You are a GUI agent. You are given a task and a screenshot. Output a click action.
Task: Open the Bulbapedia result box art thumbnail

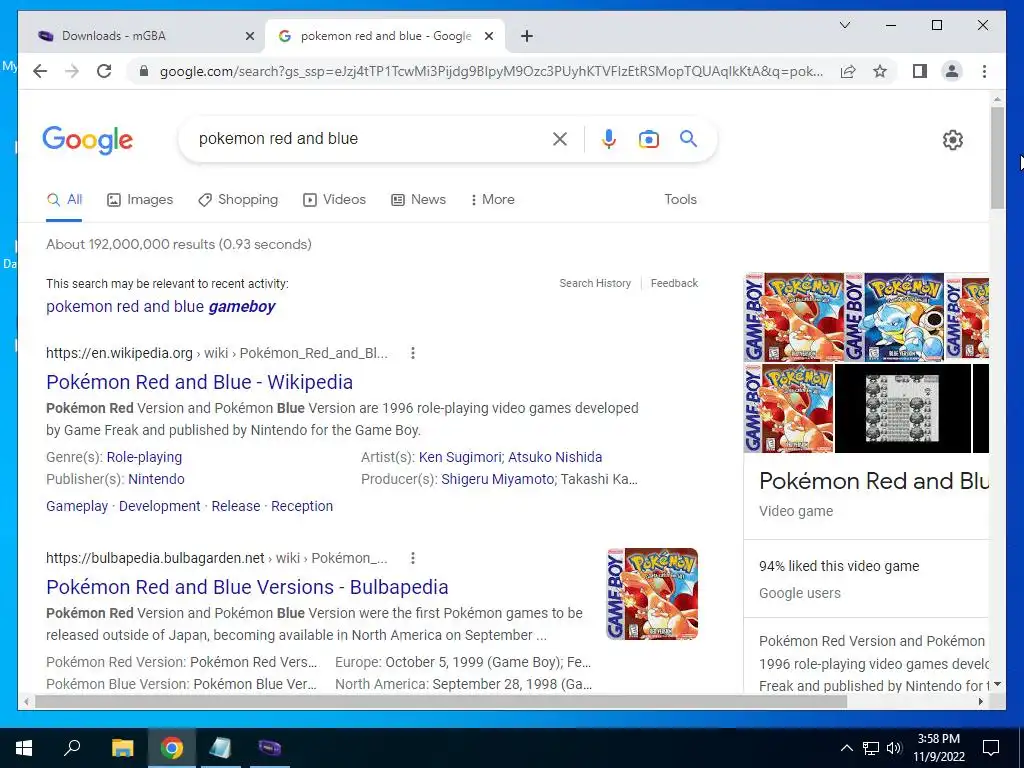[x=652, y=594]
